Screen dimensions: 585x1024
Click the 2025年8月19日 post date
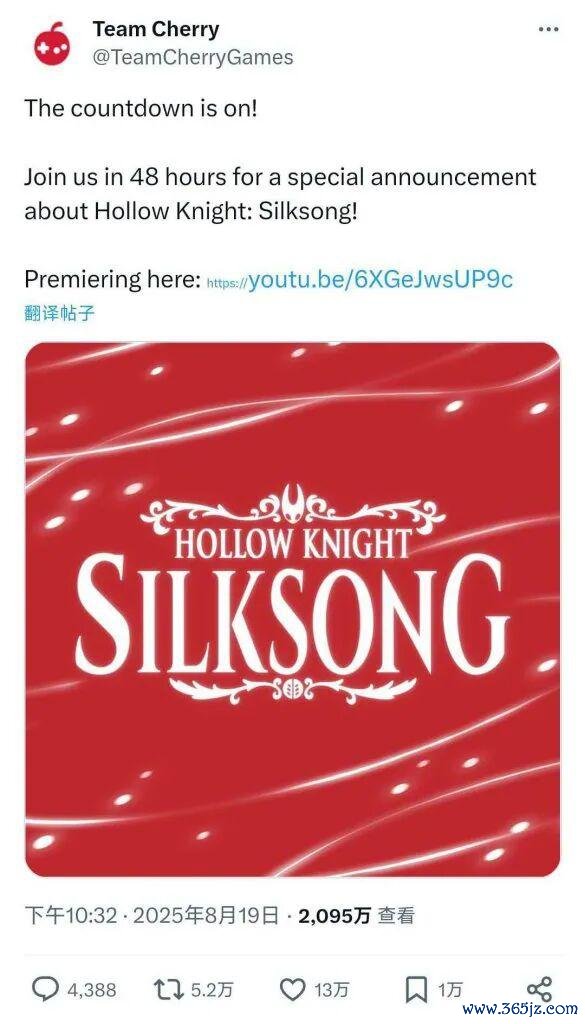[x=206, y=916]
